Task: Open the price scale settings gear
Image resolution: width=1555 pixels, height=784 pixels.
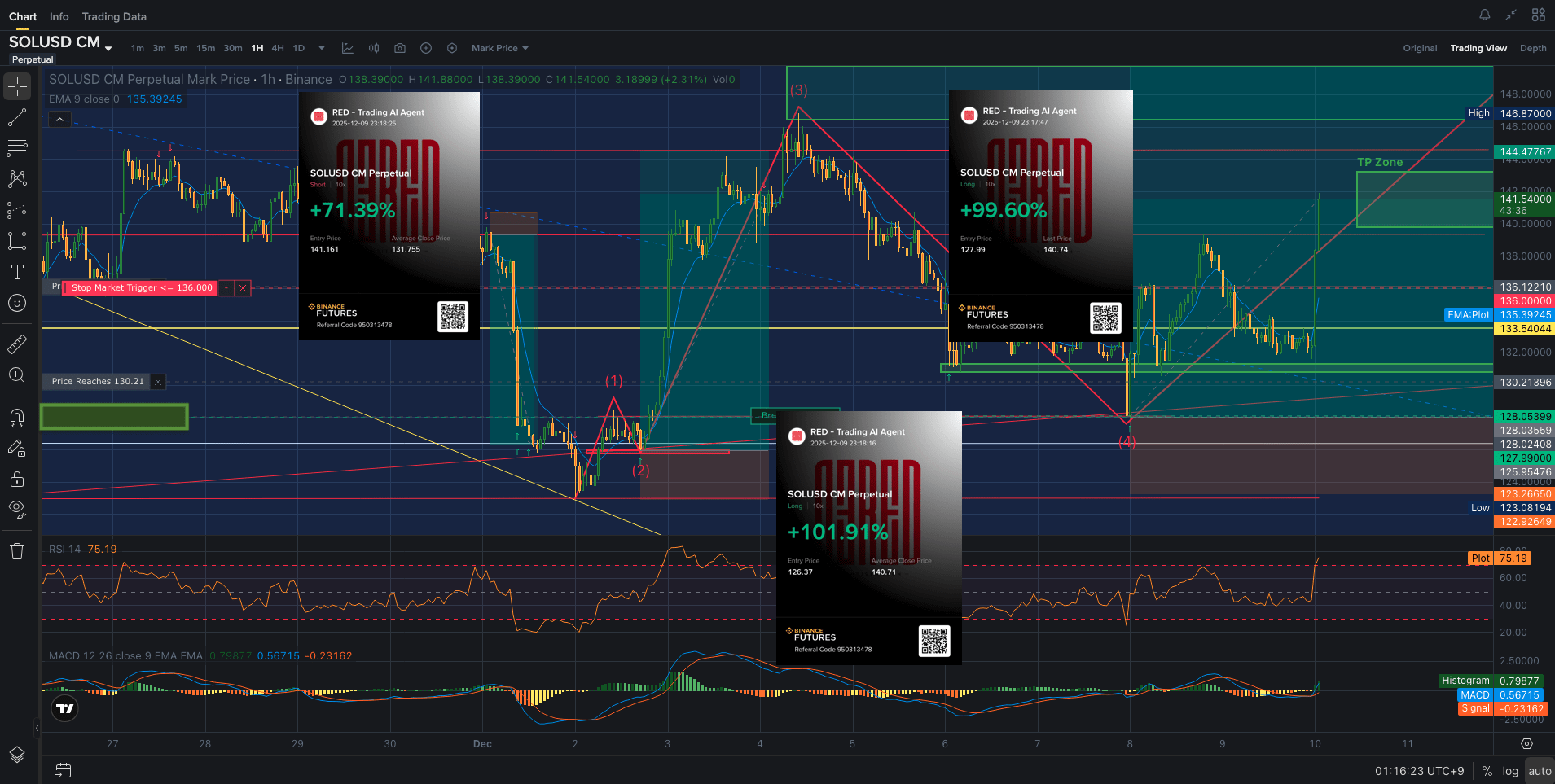Action: [x=1526, y=744]
